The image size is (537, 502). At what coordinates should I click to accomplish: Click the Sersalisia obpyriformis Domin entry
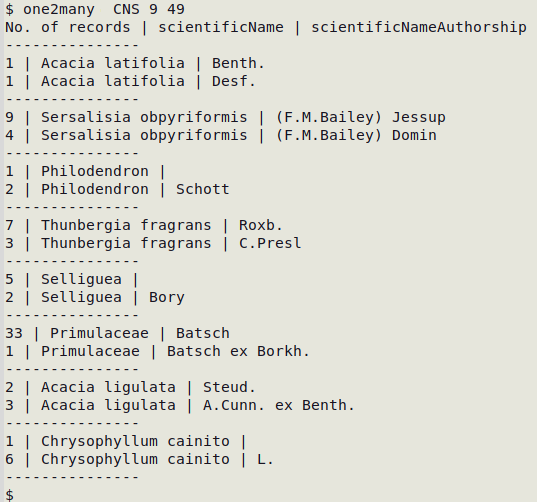[x=221, y=135]
